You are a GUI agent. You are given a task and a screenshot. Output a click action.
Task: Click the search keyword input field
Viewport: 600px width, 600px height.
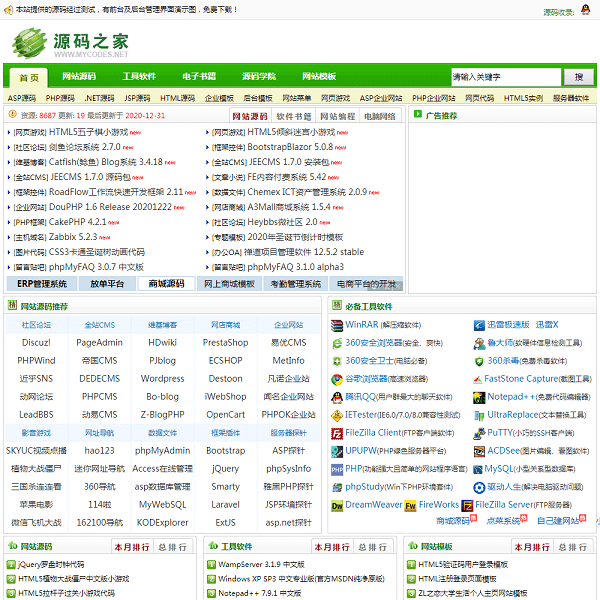(x=506, y=77)
